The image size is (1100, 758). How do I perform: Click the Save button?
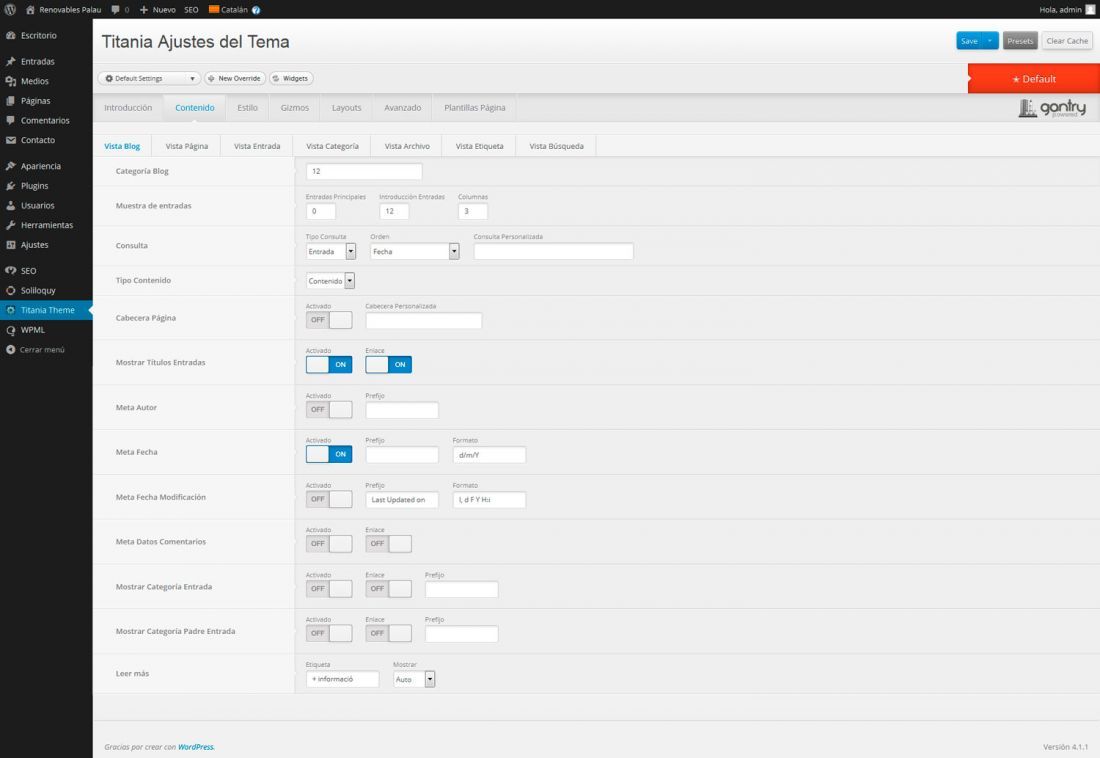[970, 41]
